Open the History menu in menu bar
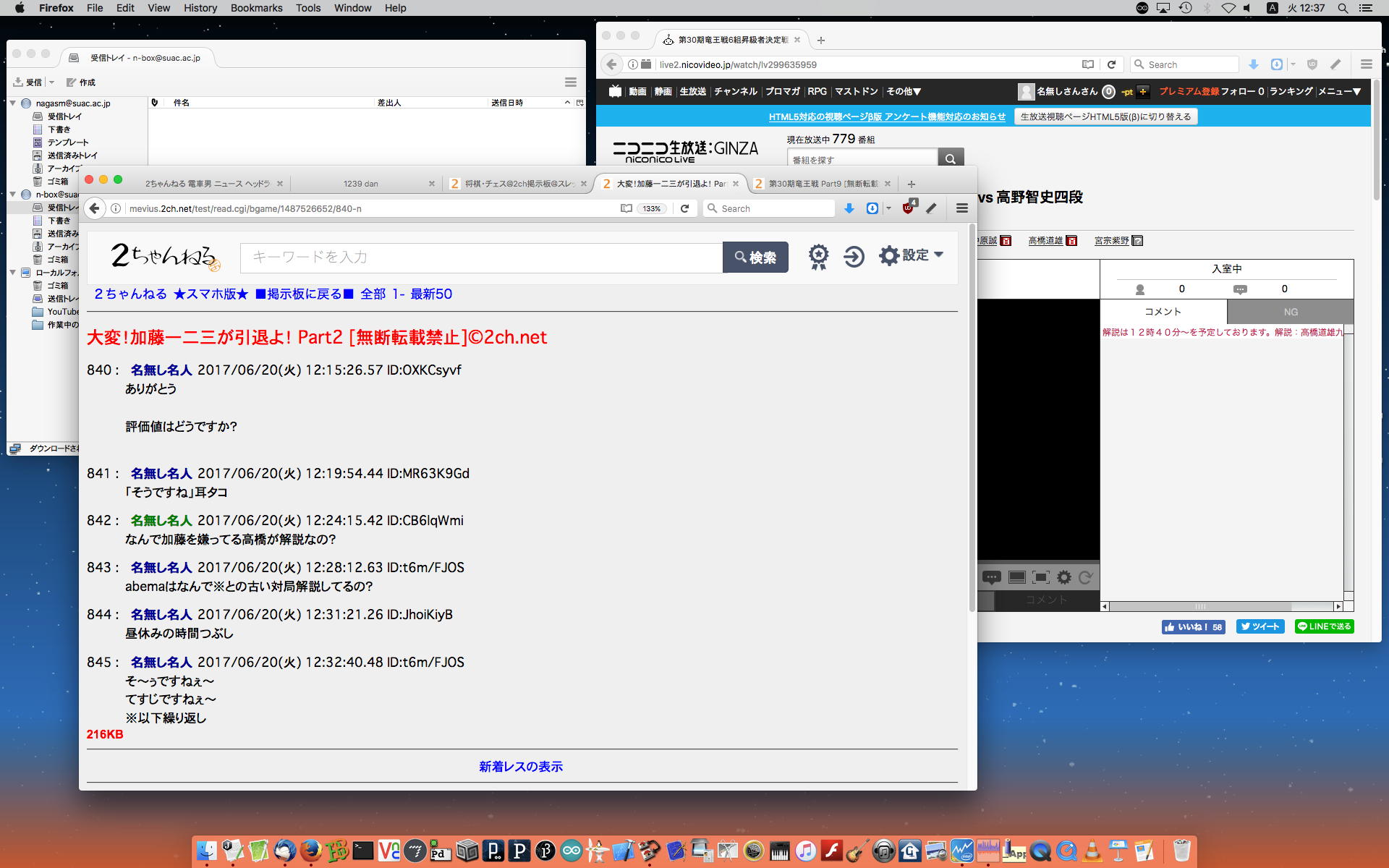The width and height of the screenshot is (1389, 868). 200,8
